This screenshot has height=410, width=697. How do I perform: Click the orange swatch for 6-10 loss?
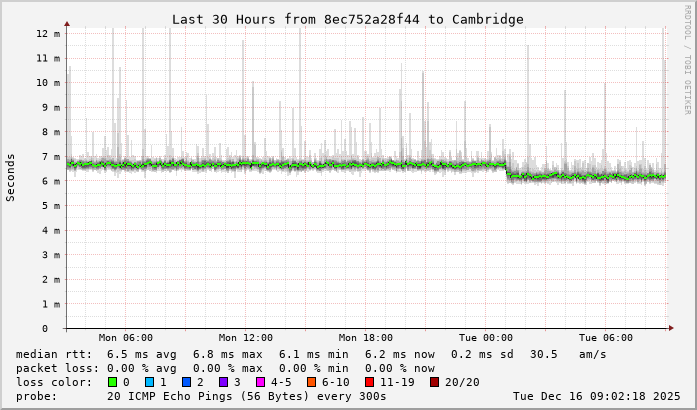[x=311, y=382]
